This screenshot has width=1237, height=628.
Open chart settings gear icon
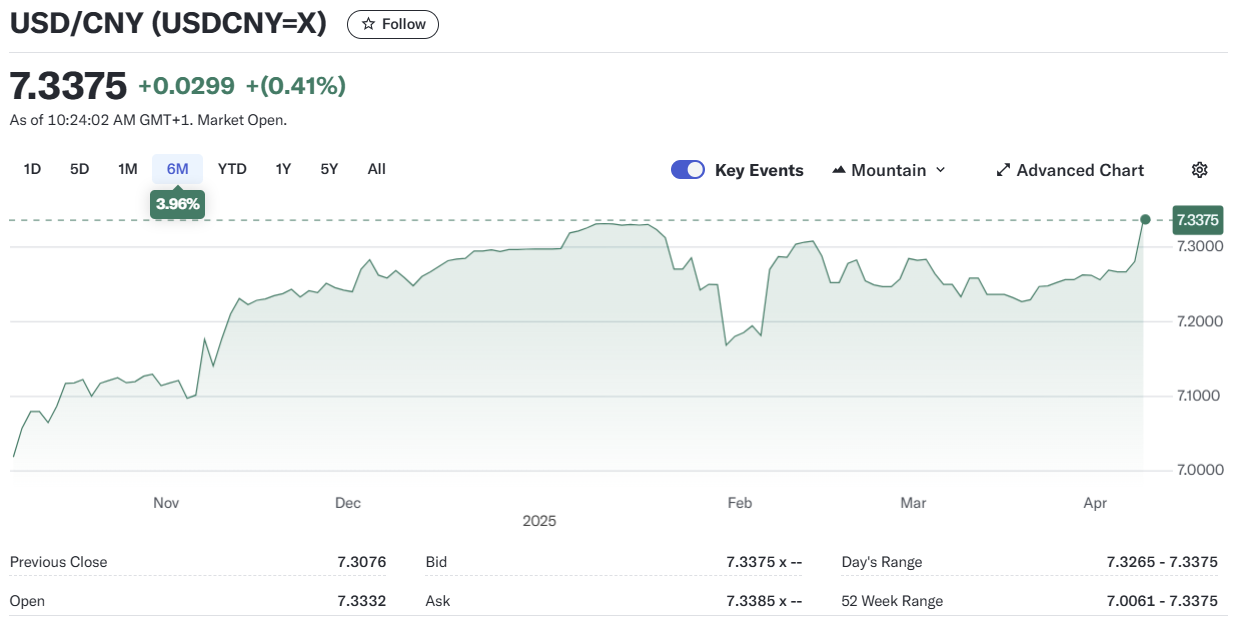coord(1200,170)
